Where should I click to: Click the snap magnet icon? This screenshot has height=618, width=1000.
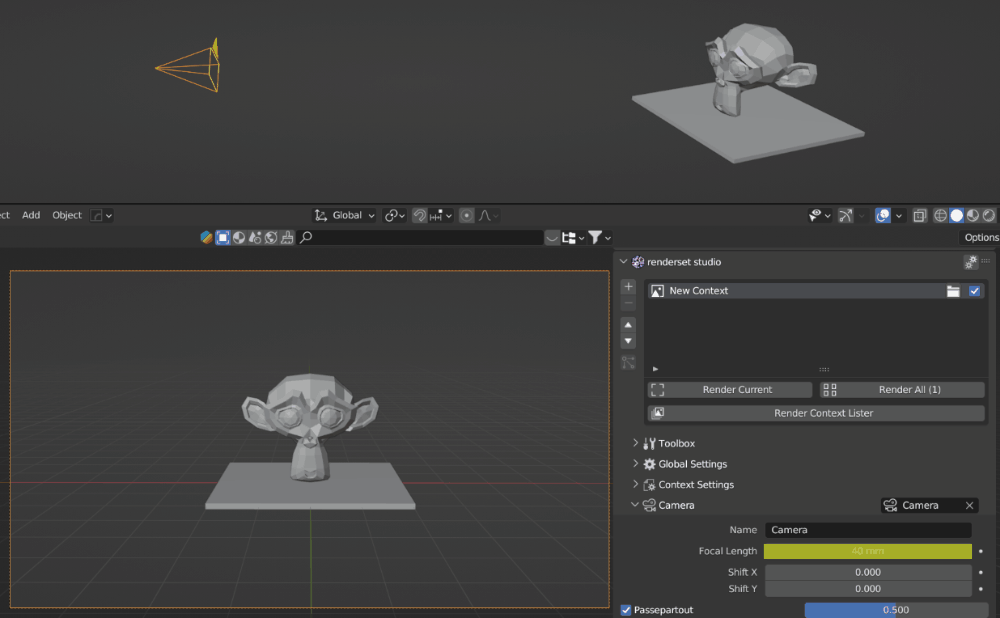coord(420,215)
